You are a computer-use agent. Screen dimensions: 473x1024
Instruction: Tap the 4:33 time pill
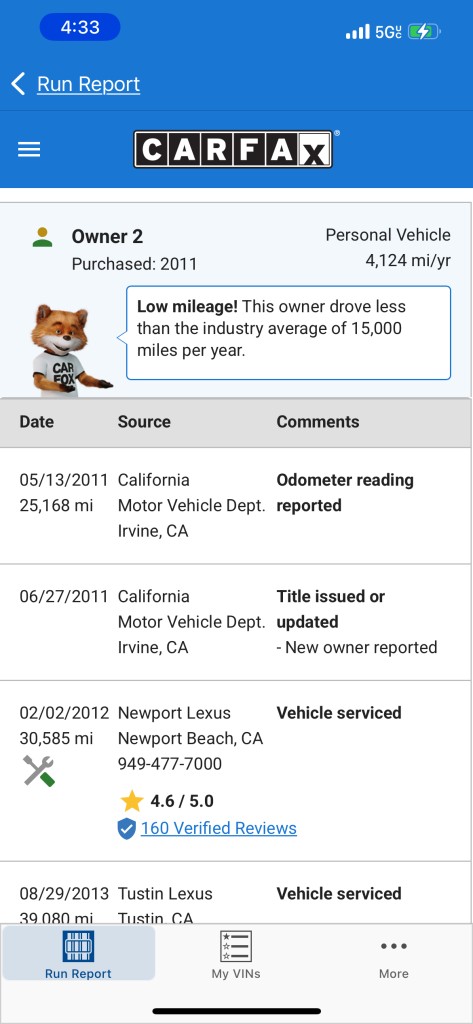[x=80, y=27]
